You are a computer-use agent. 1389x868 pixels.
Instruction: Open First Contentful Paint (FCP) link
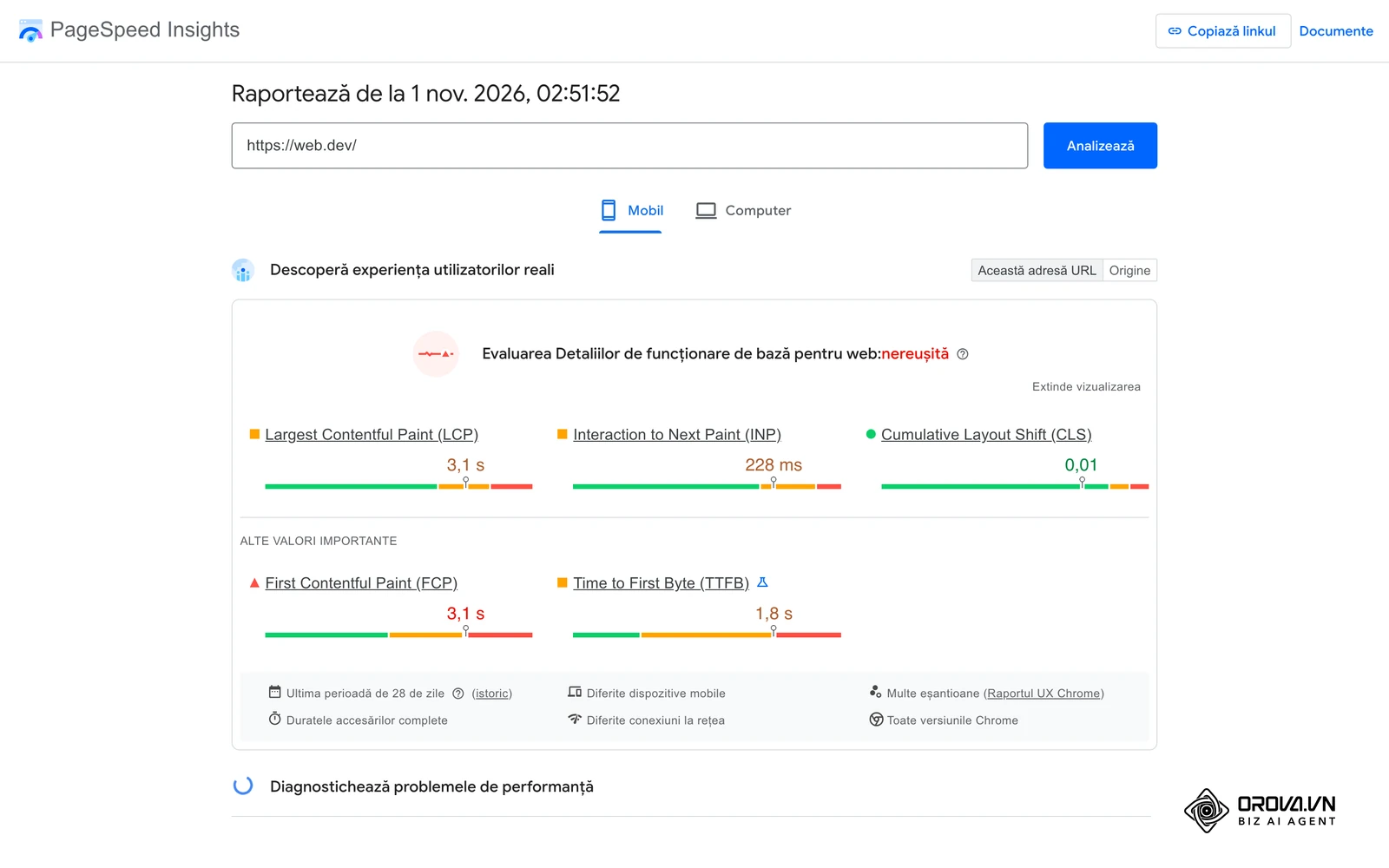[x=361, y=583]
